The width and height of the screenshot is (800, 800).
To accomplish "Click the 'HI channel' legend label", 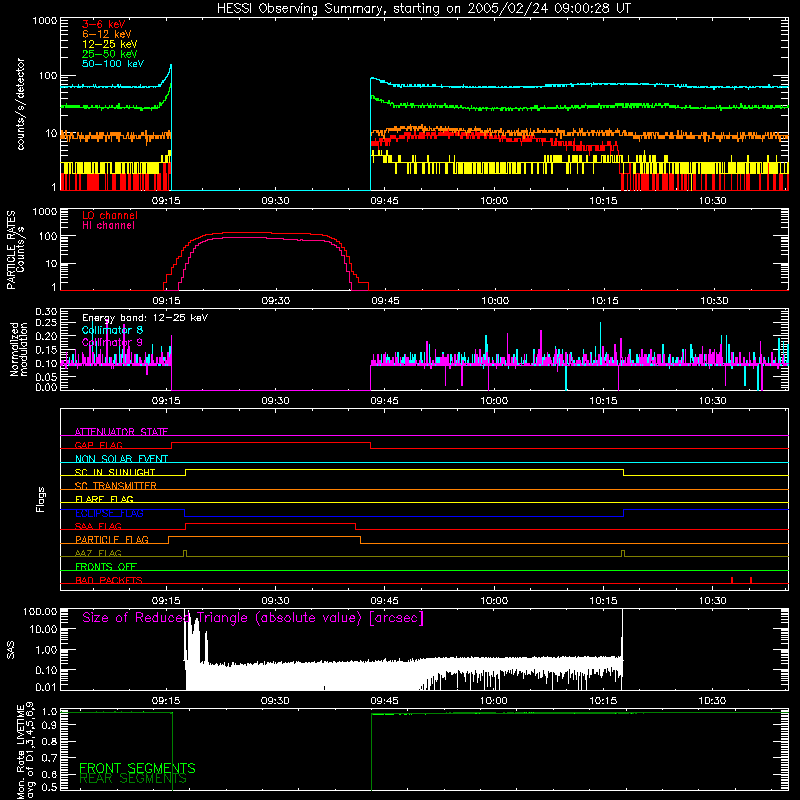I will coord(109,225).
